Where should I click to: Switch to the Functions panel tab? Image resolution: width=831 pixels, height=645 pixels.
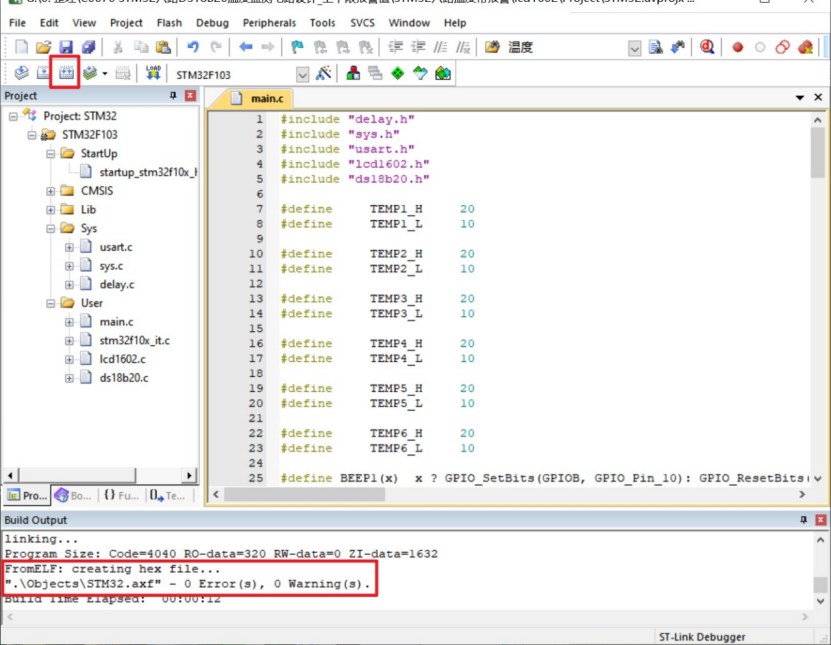point(121,495)
